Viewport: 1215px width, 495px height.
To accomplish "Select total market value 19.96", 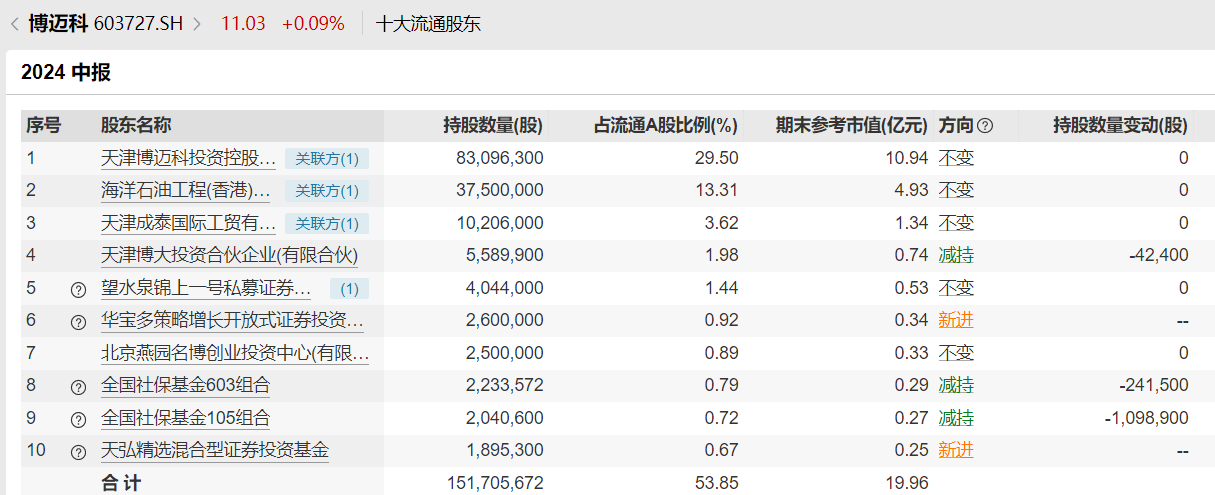I will [x=907, y=484].
